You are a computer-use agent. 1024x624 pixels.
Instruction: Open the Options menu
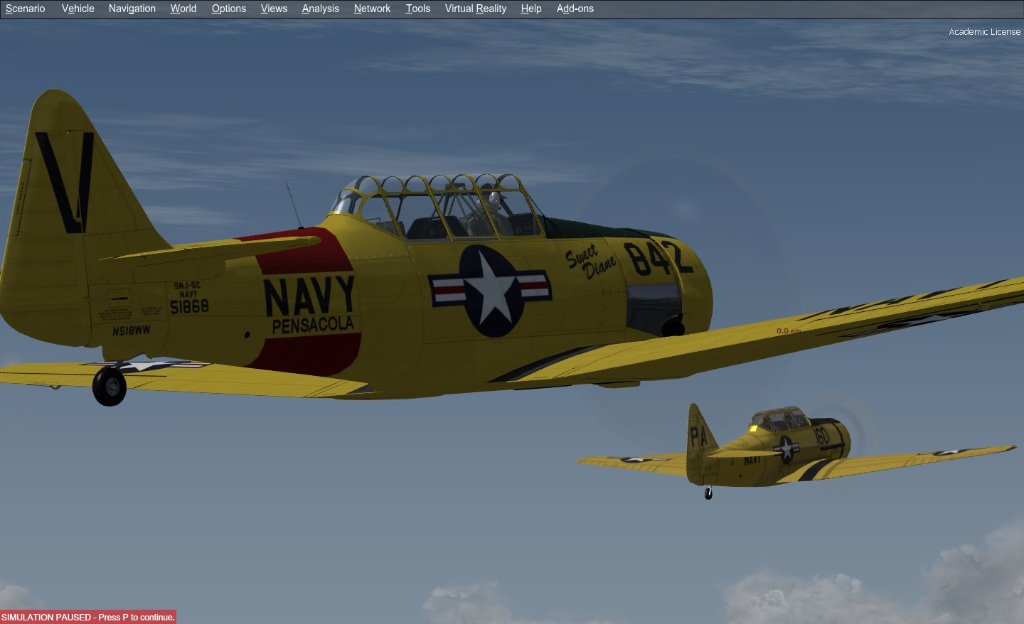[x=229, y=8]
